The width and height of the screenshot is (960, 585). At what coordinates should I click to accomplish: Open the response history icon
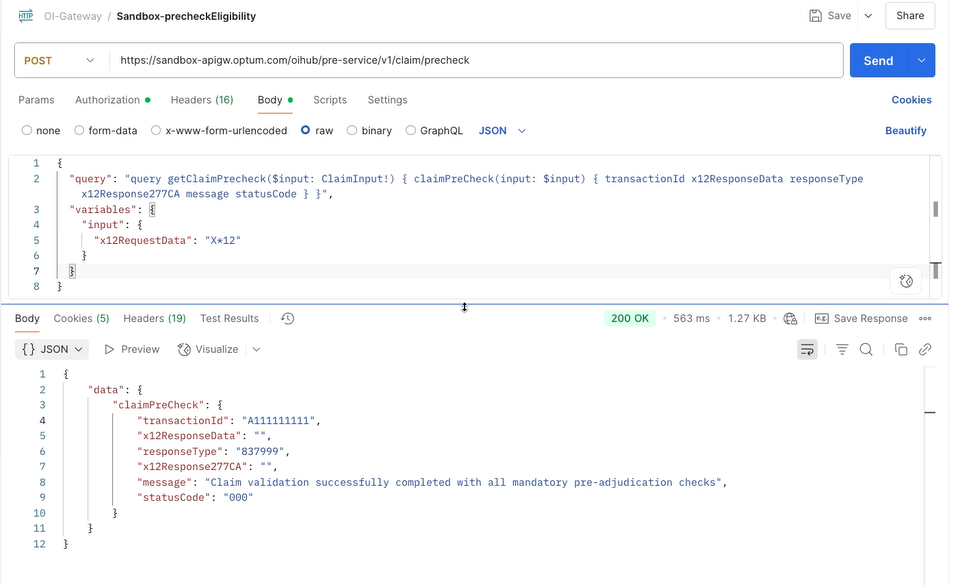click(x=287, y=318)
